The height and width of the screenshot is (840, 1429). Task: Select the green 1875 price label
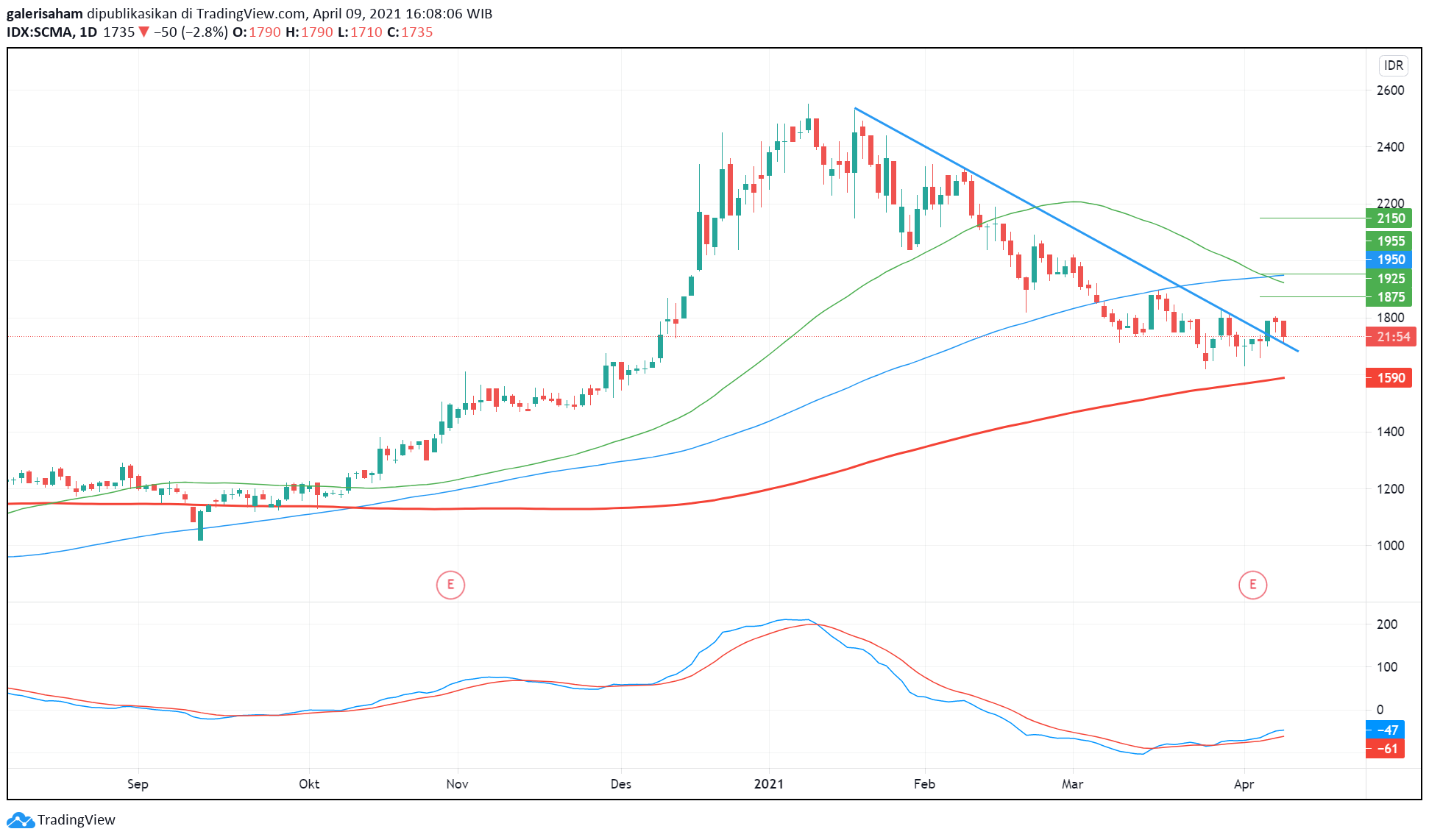pos(1389,297)
